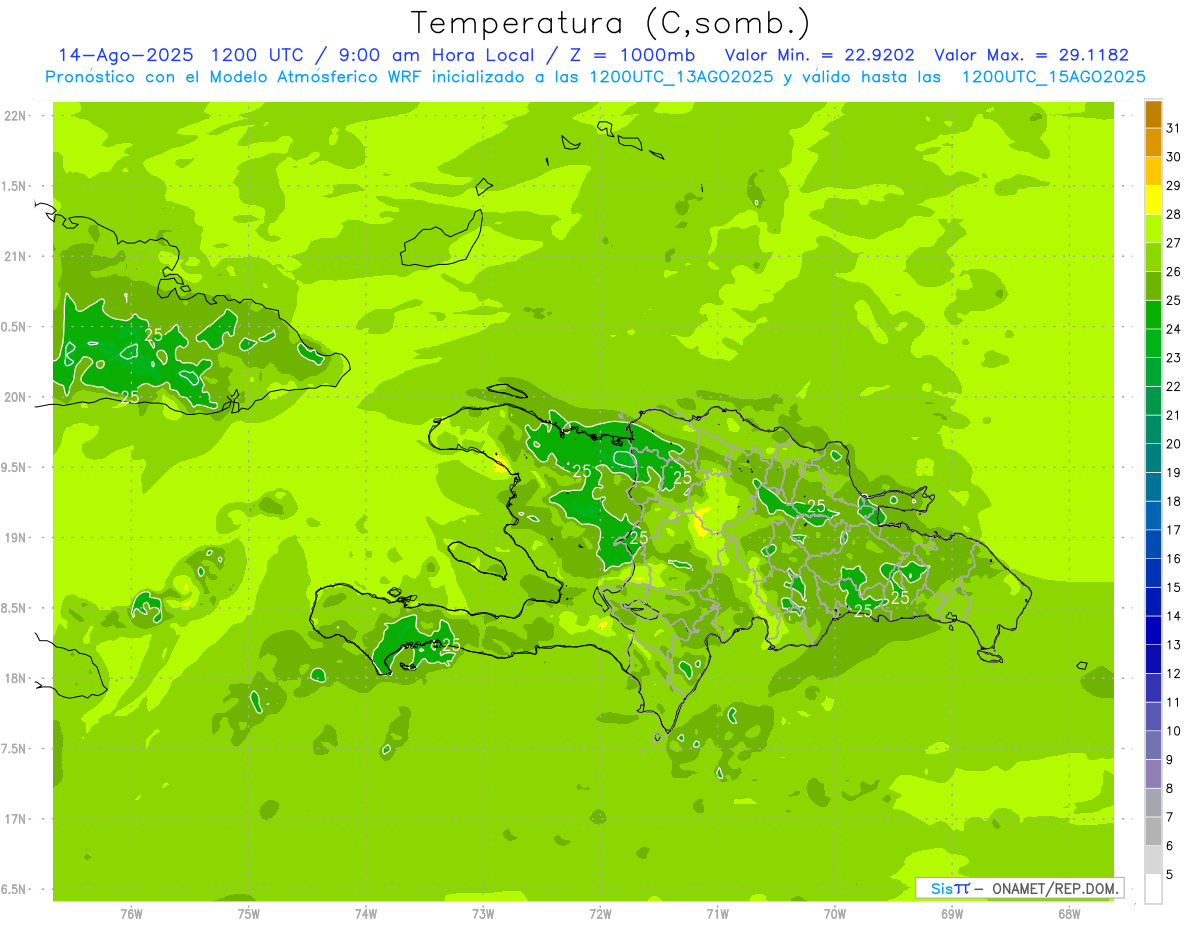Image resolution: width=1200 pixels, height=927 pixels.
Task: Select 'Valor Min. = 22.9202' text
Action: click(819, 55)
